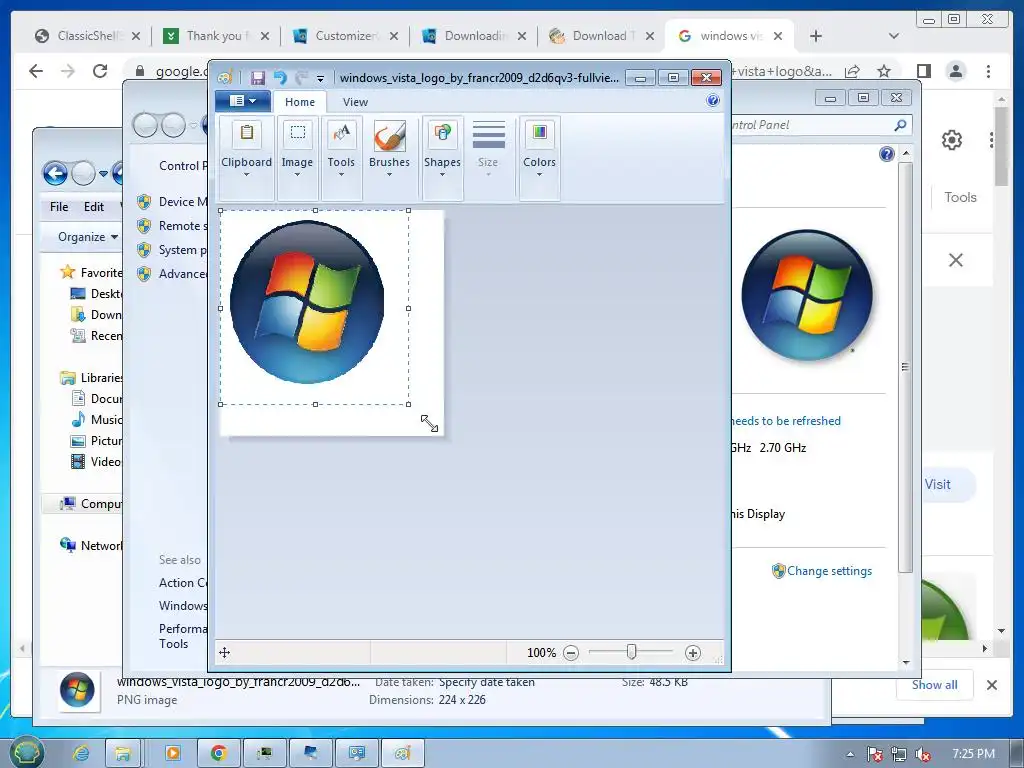
Task: Click the Chrome back arrow button
Action: click(x=36, y=71)
